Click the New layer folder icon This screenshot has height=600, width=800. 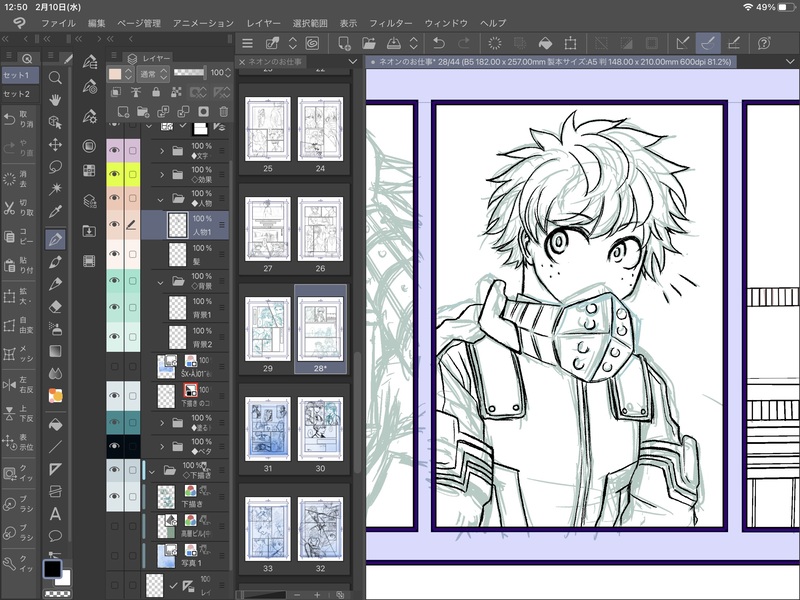(143, 112)
